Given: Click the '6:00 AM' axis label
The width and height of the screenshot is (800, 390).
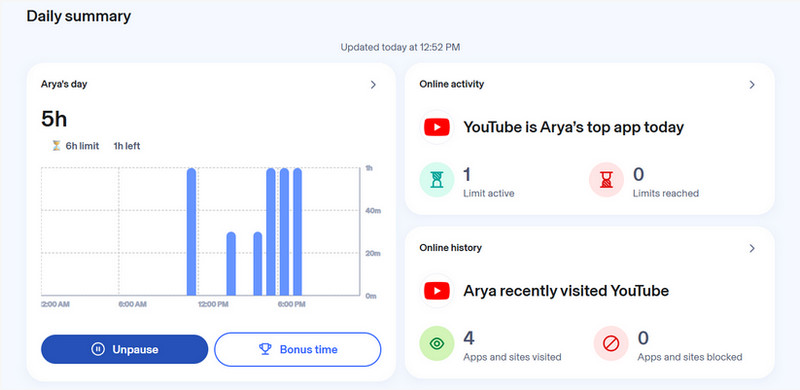Looking at the screenshot, I should 132,304.
